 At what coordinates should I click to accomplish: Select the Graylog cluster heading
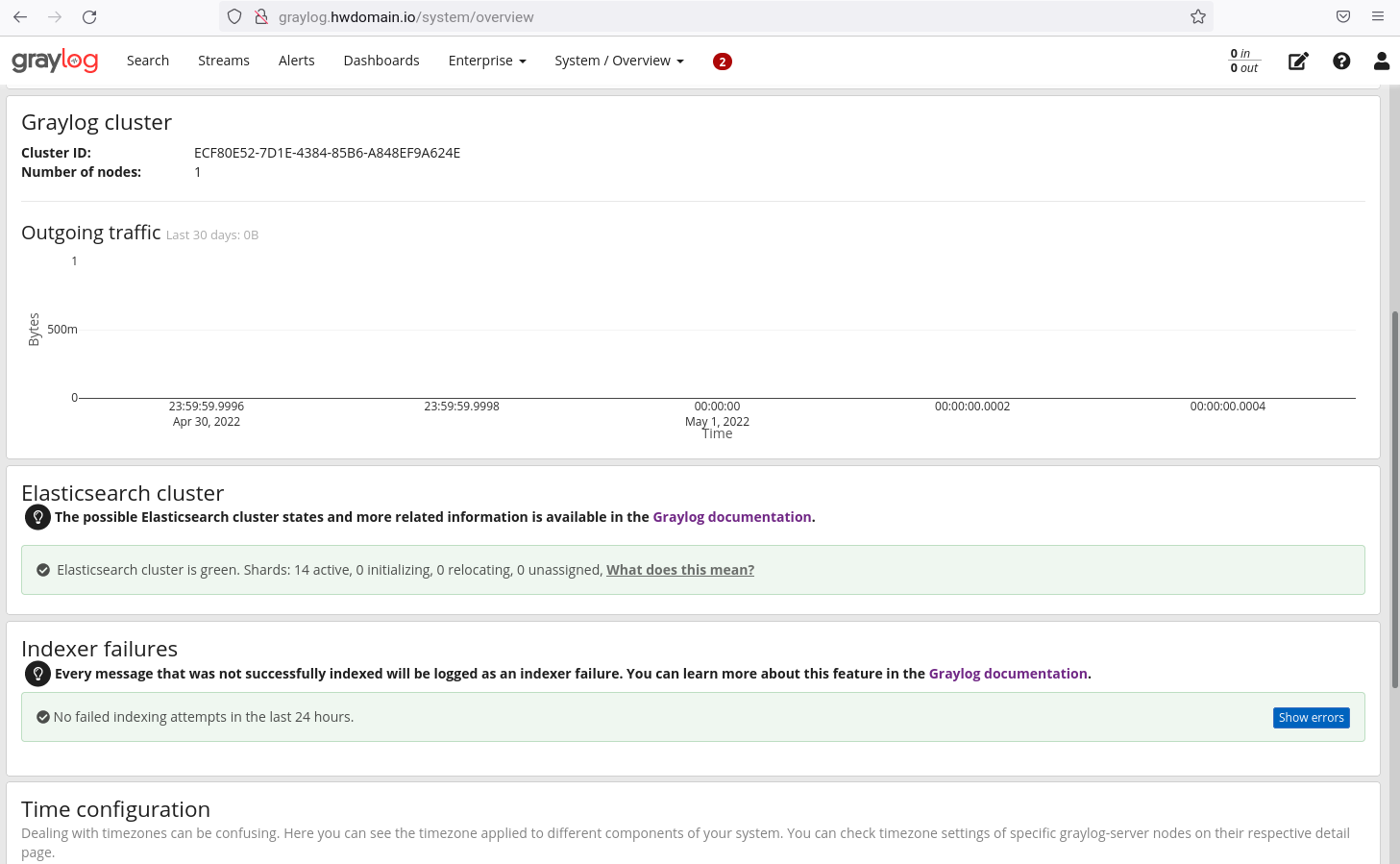click(x=96, y=122)
